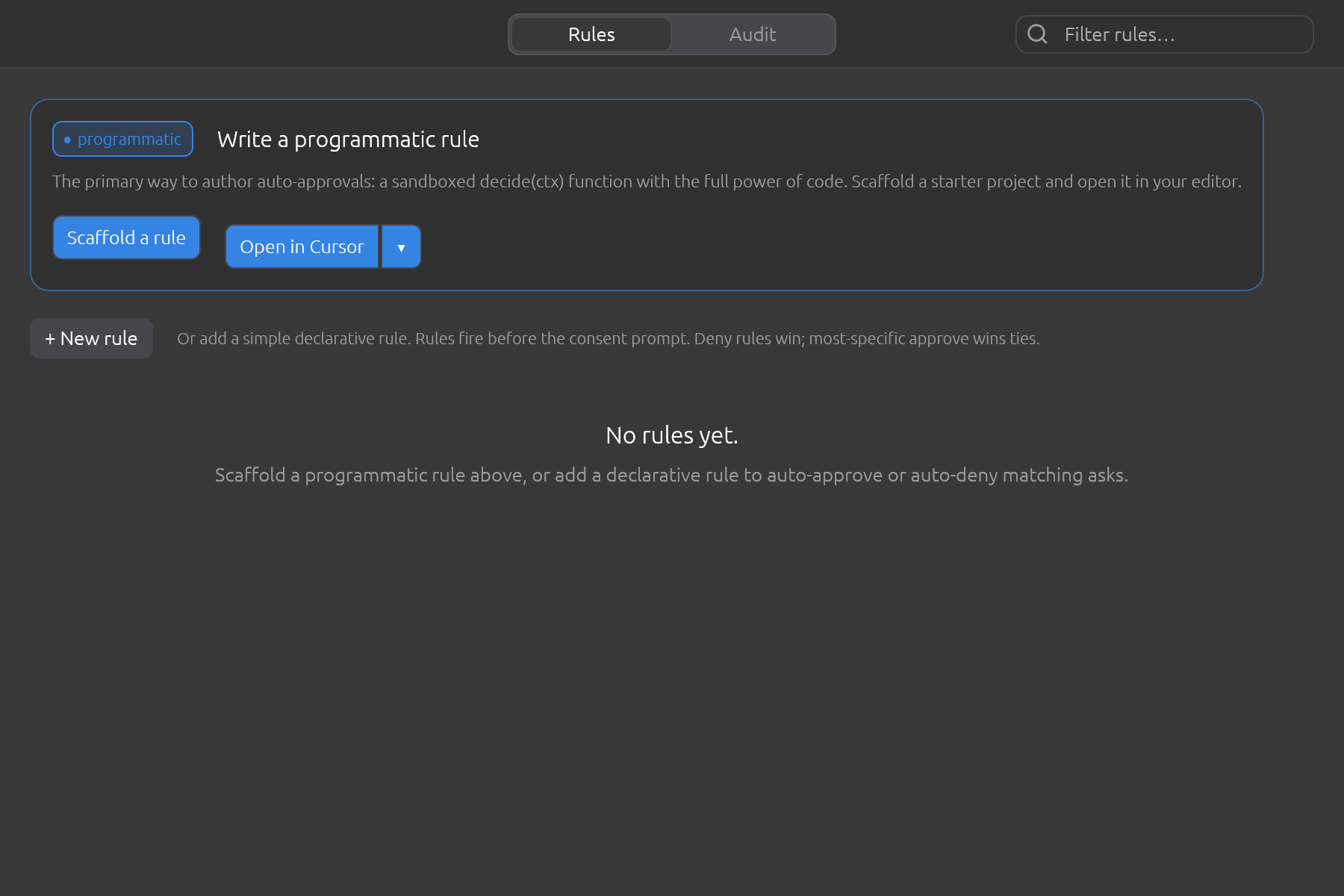Viewport: 1344px width, 896px height.
Task: Click the Scaffold a rule button
Action: click(x=126, y=237)
